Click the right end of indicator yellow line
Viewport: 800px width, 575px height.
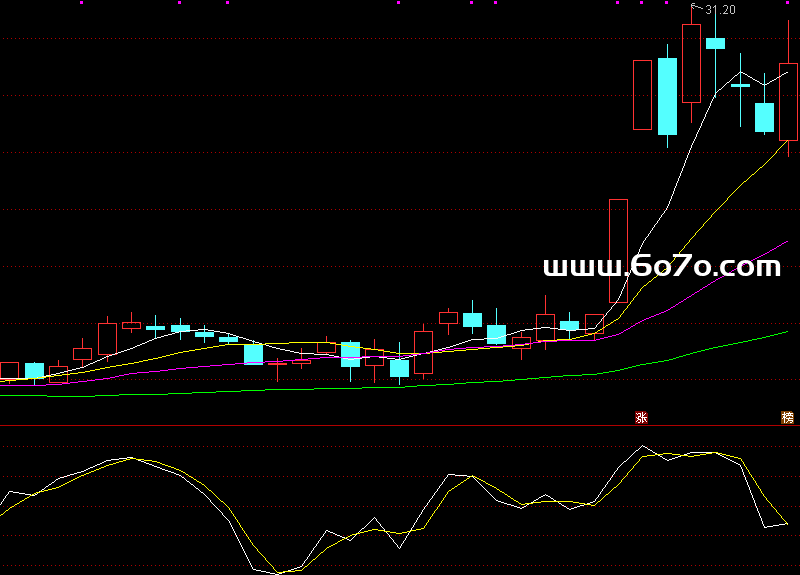786,521
